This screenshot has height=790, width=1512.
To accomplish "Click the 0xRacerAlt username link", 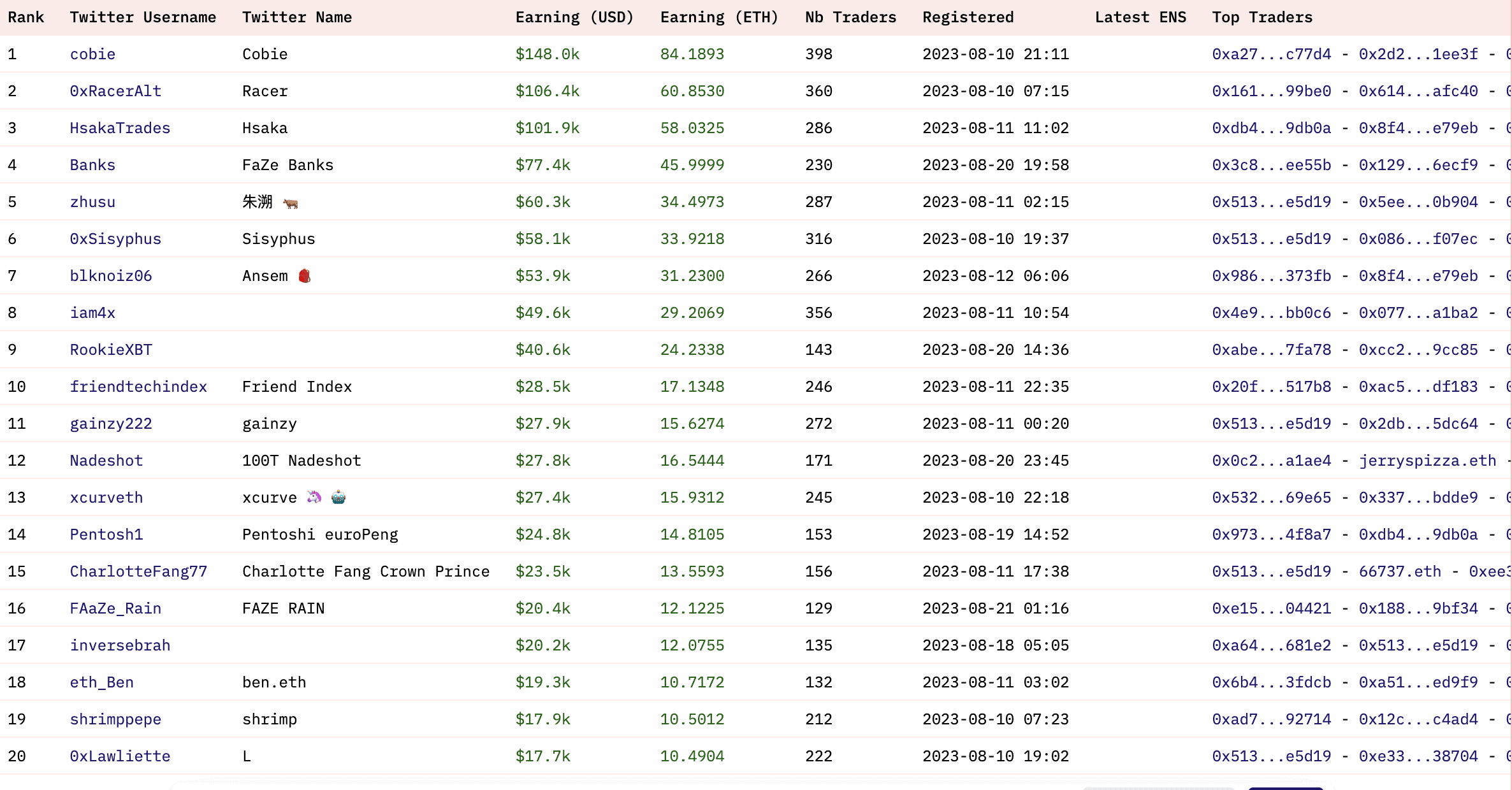I will click(x=115, y=91).
